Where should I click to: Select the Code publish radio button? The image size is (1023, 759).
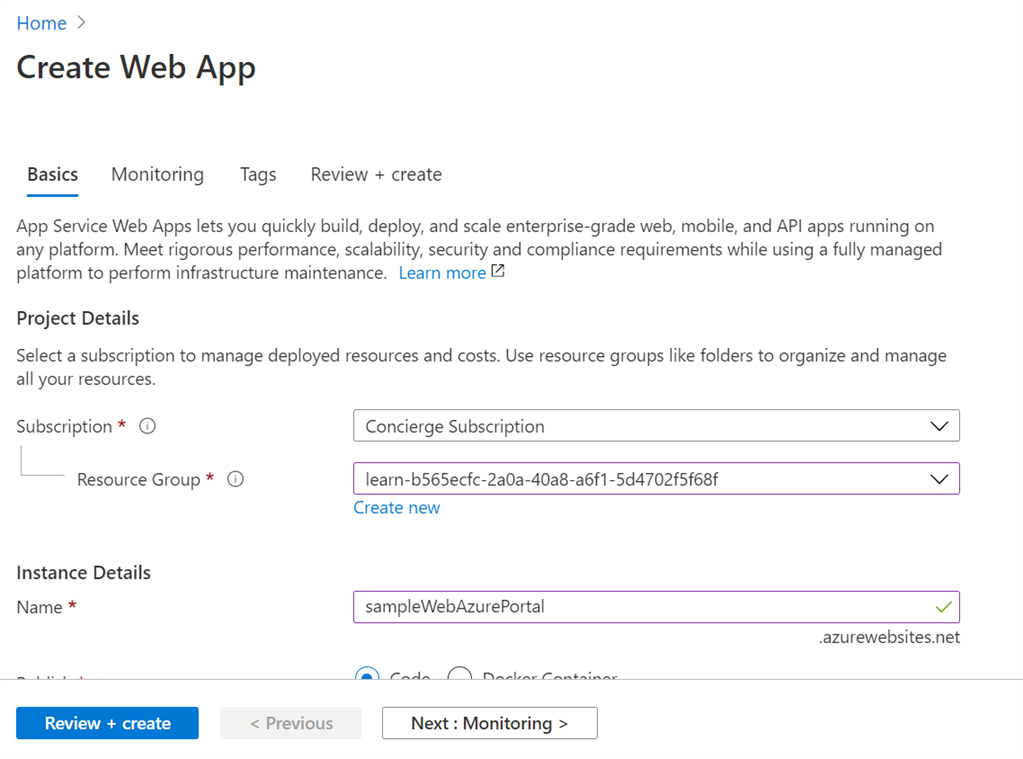[x=367, y=674]
